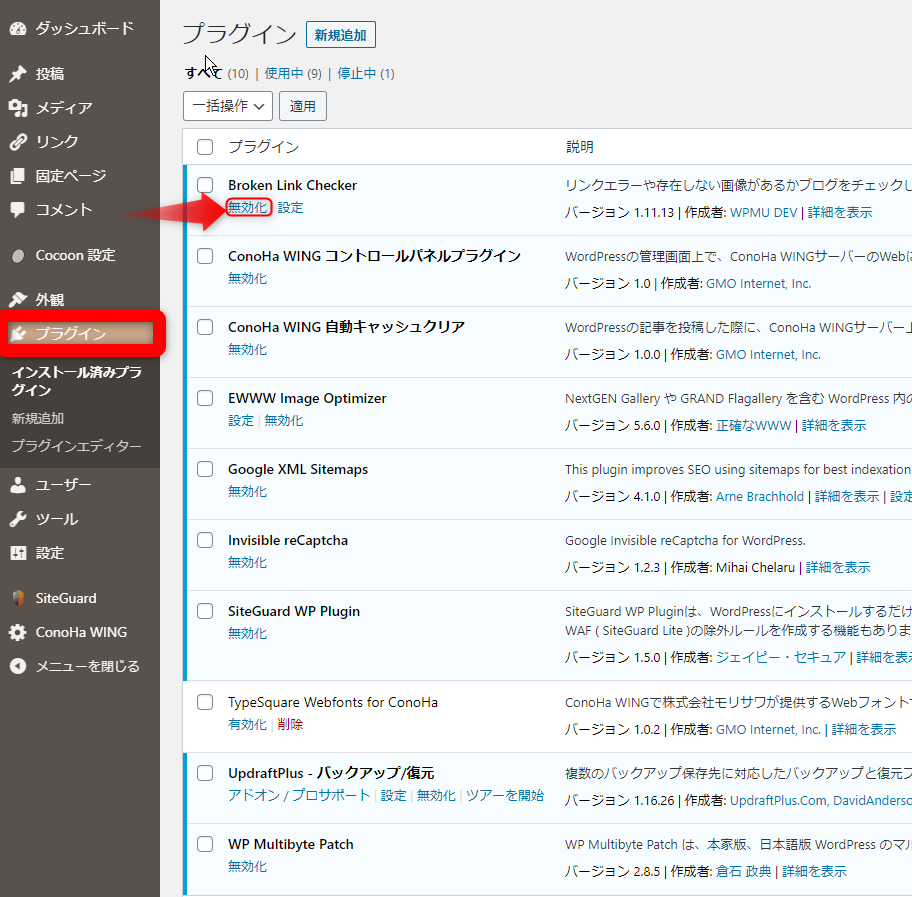The height and width of the screenshot is (897, 912).
Task: Deactivate ConoHa WING コントロールパネルプラグイン
Action: click(248, 279)
